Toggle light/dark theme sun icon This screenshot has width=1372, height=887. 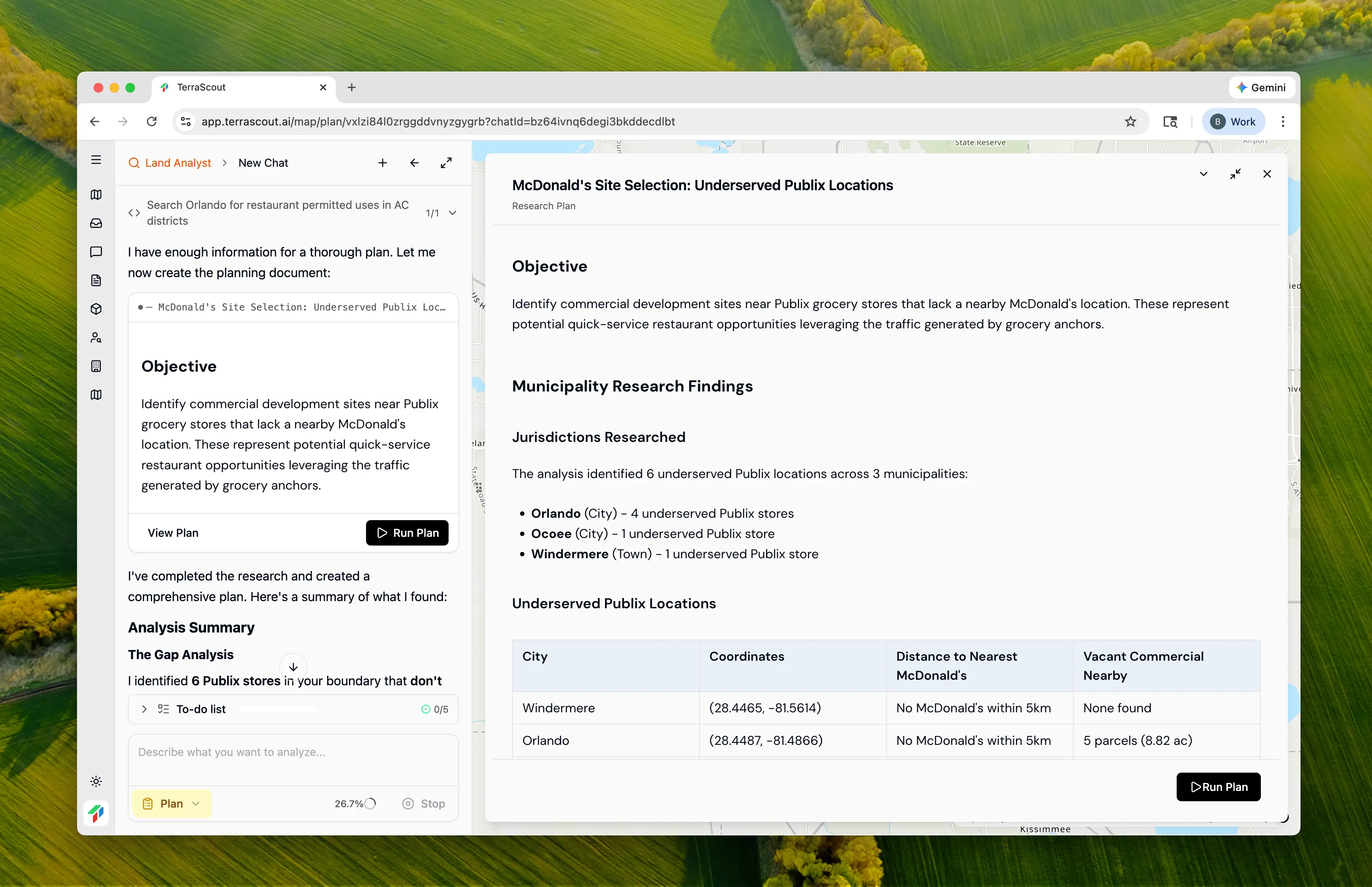pos(96,782)
